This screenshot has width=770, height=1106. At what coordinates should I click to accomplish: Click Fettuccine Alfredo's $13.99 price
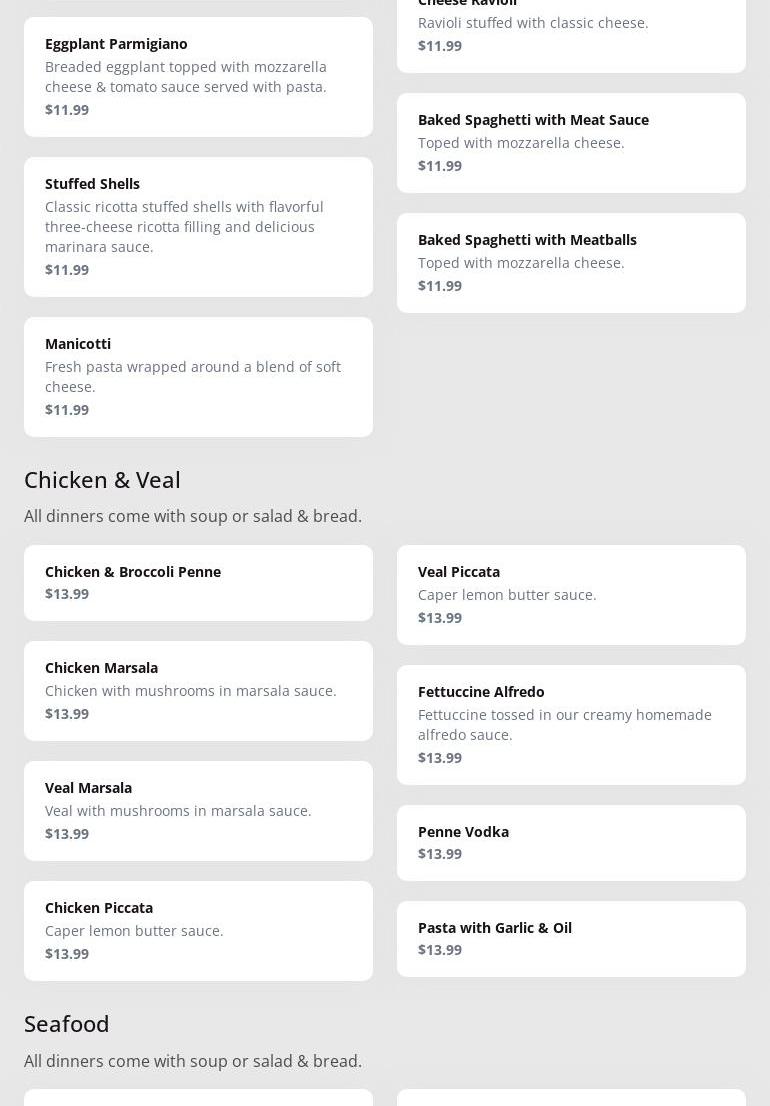click(x=440, y=758)
